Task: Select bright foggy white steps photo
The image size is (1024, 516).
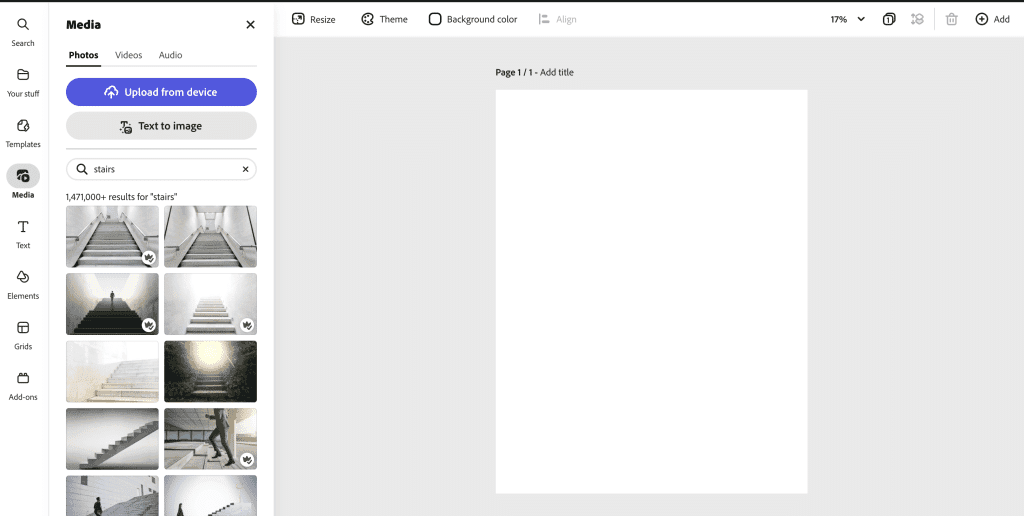Action: 210,304
